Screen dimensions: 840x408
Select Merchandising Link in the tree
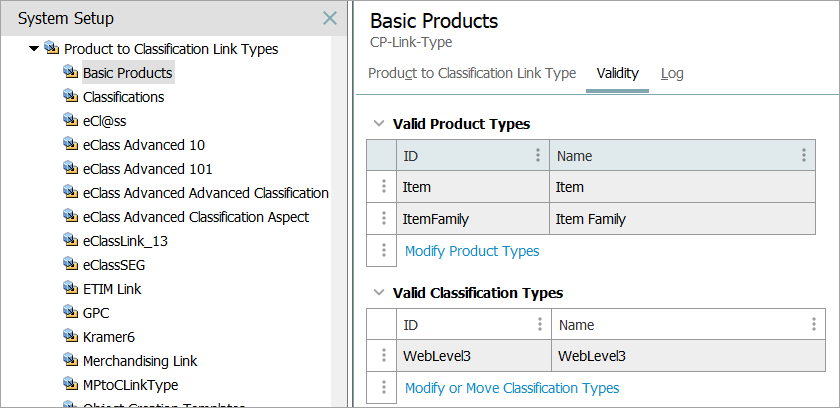(140, 361)
